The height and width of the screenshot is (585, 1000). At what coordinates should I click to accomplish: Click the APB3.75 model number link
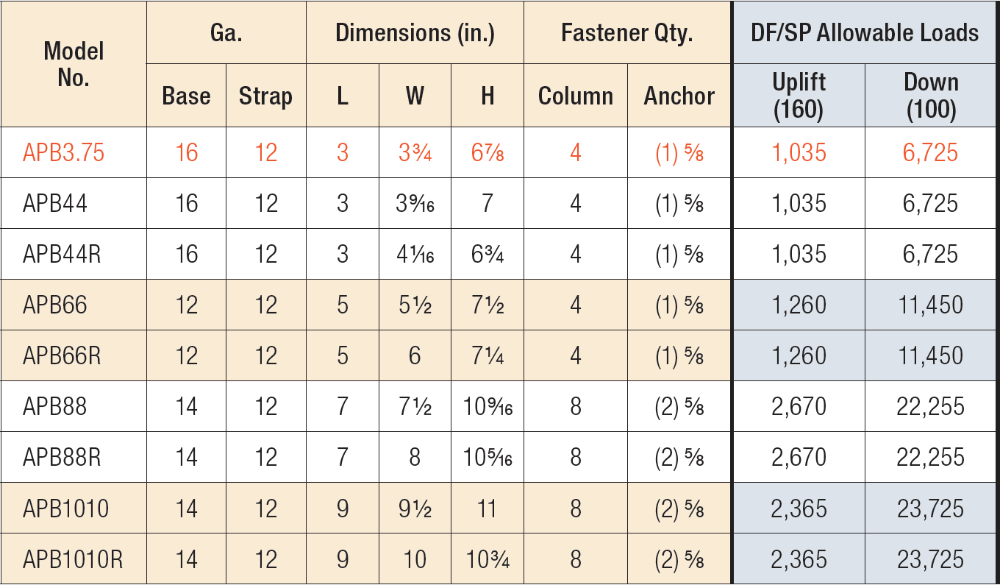[63, 153]
